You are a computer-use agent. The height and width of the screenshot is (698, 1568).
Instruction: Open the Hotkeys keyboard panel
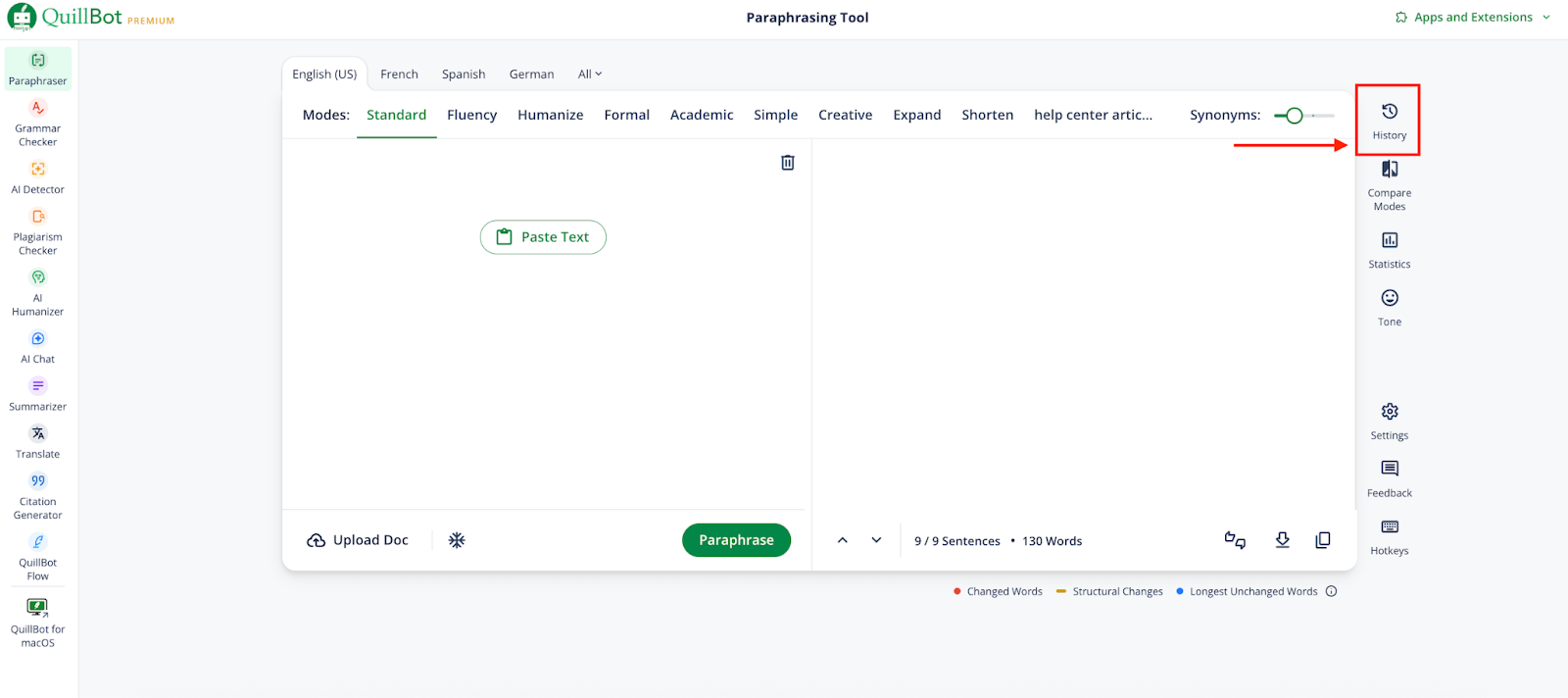1389,536
